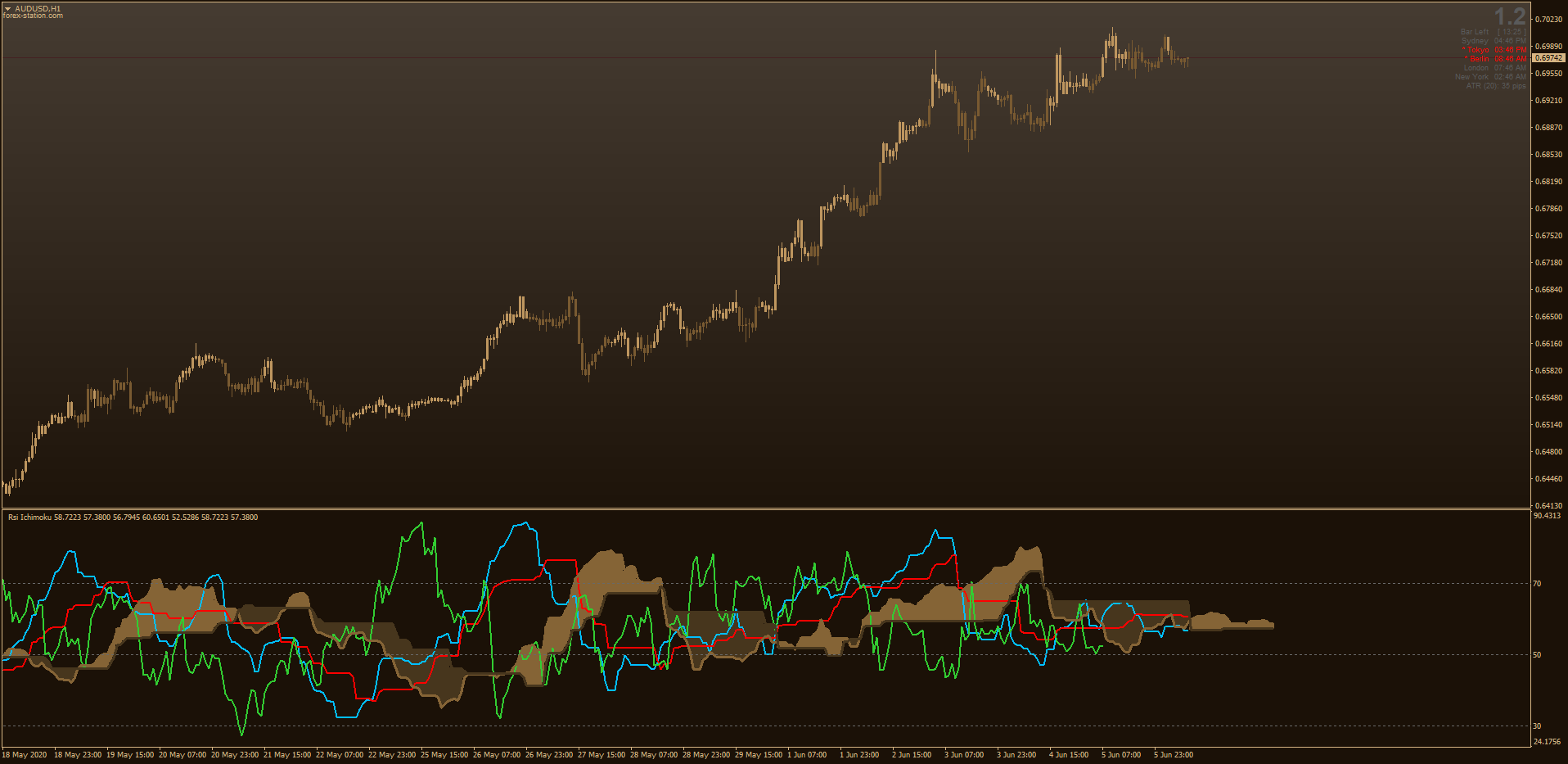This screenshot has width=1568, height=764.
Task: Click the large 1.2 spread display
Action: point(1510,16)
